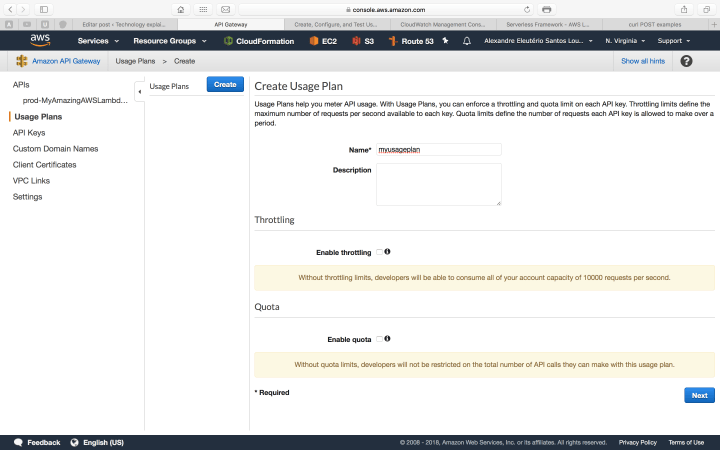Enable quota checkbox

tap(379, 339)
